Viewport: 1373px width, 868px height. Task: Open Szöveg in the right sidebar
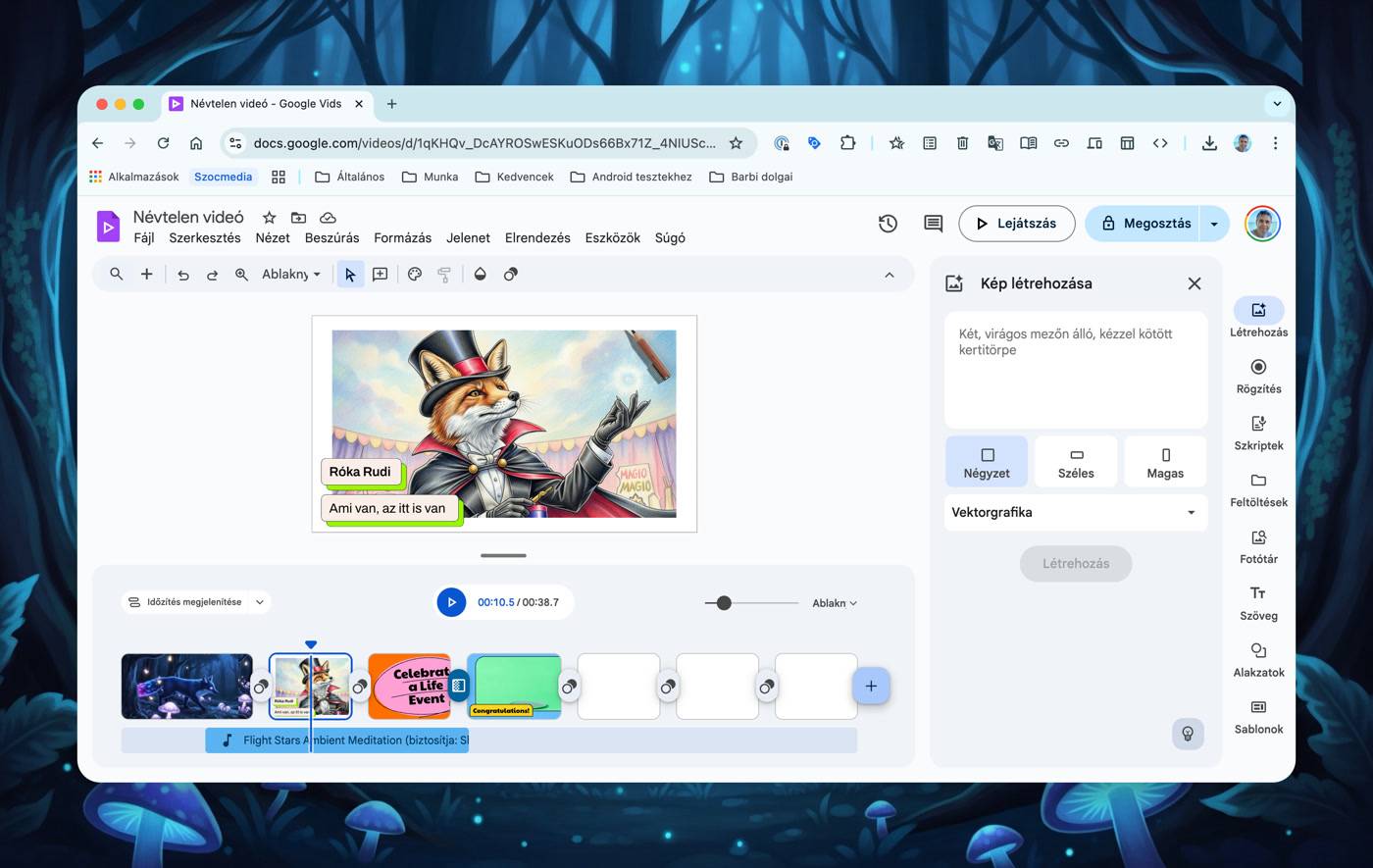[x=1258, y=603]
